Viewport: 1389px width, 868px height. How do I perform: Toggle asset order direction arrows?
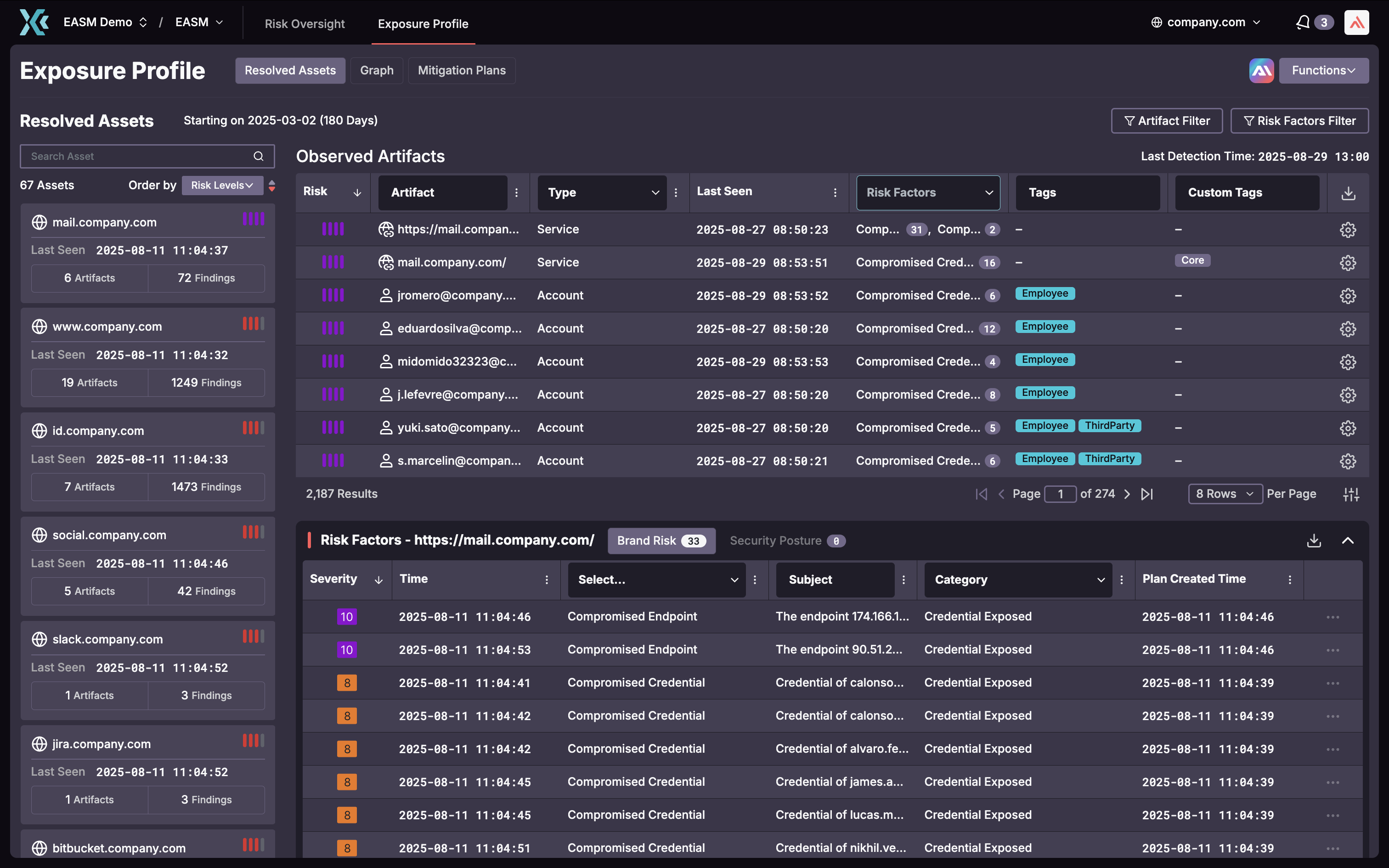(x=272, y=186)
